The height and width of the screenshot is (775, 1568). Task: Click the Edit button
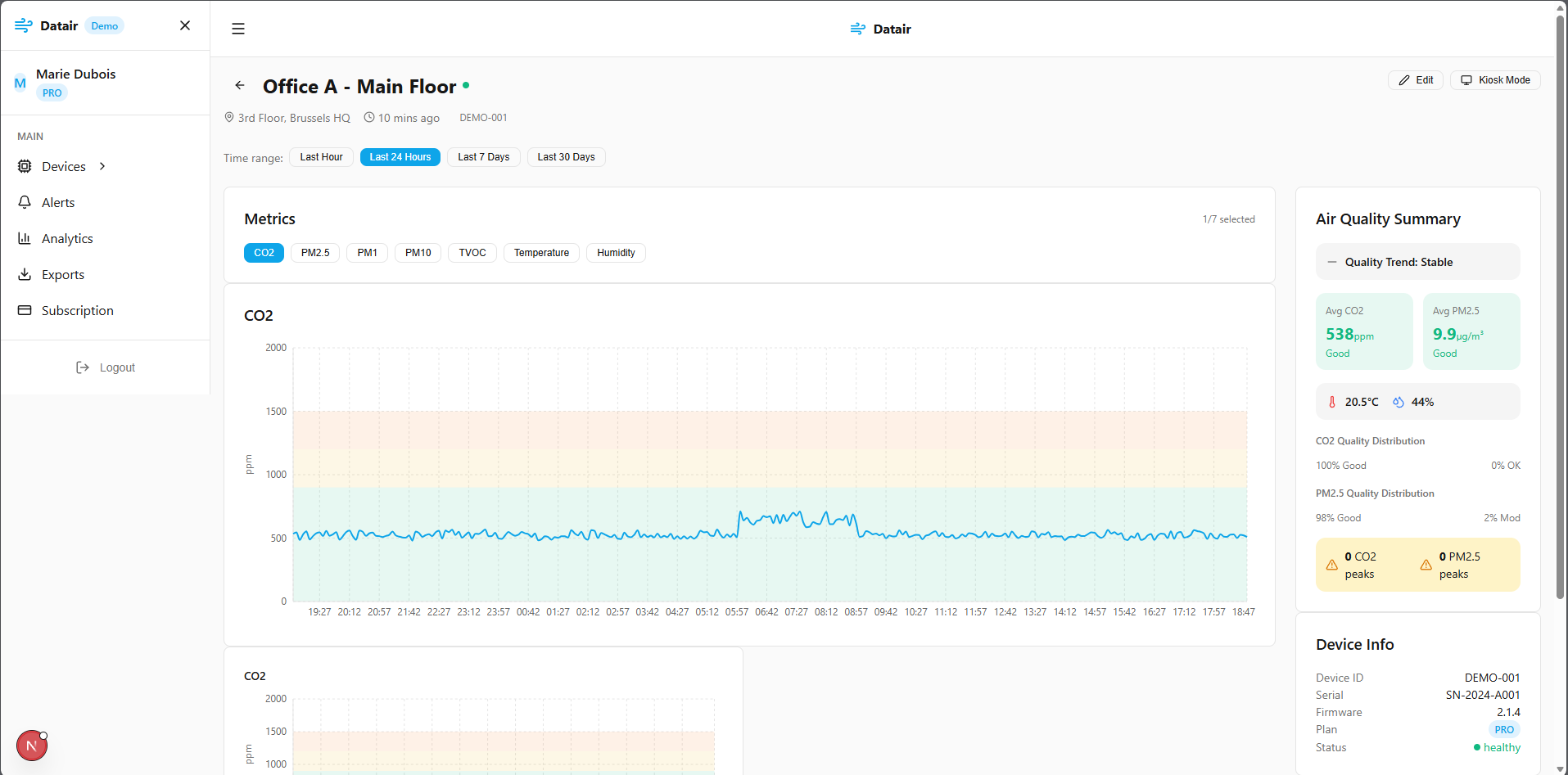click(1416, 80)
